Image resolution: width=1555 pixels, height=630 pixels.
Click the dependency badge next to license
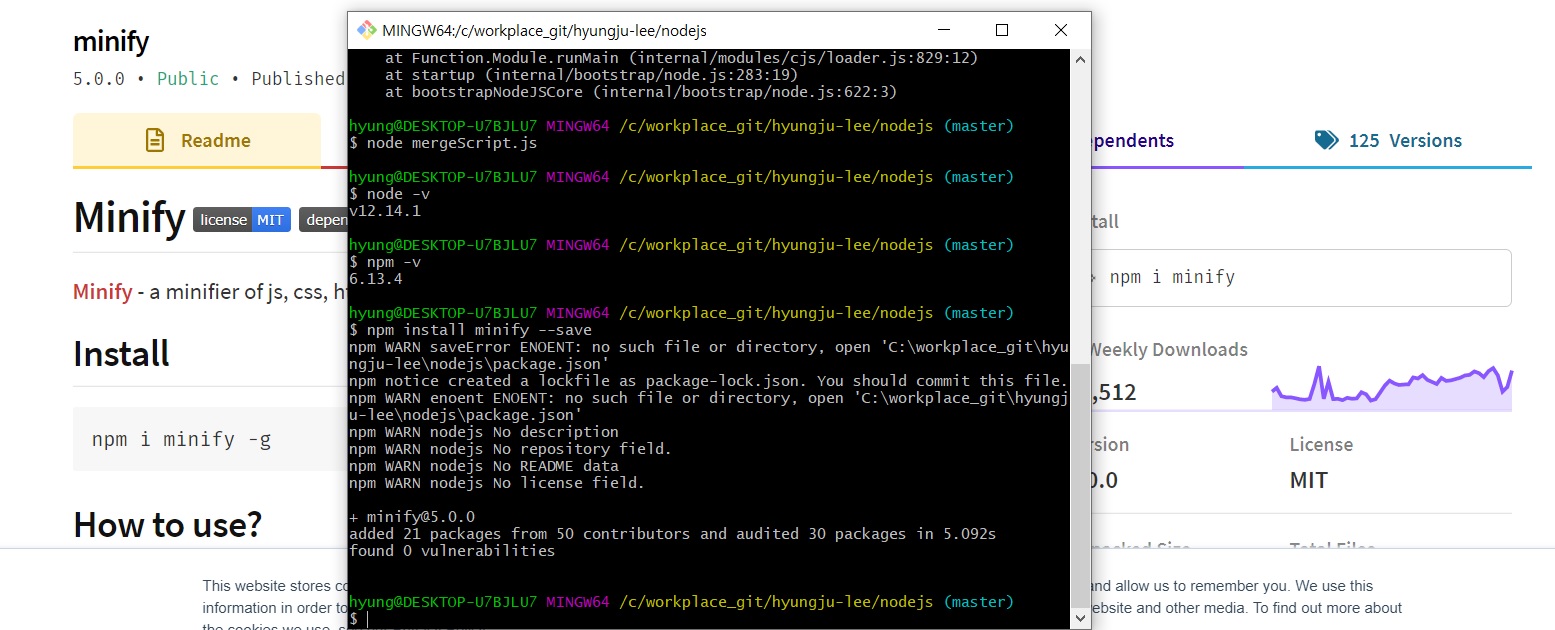tap(324, 220)
